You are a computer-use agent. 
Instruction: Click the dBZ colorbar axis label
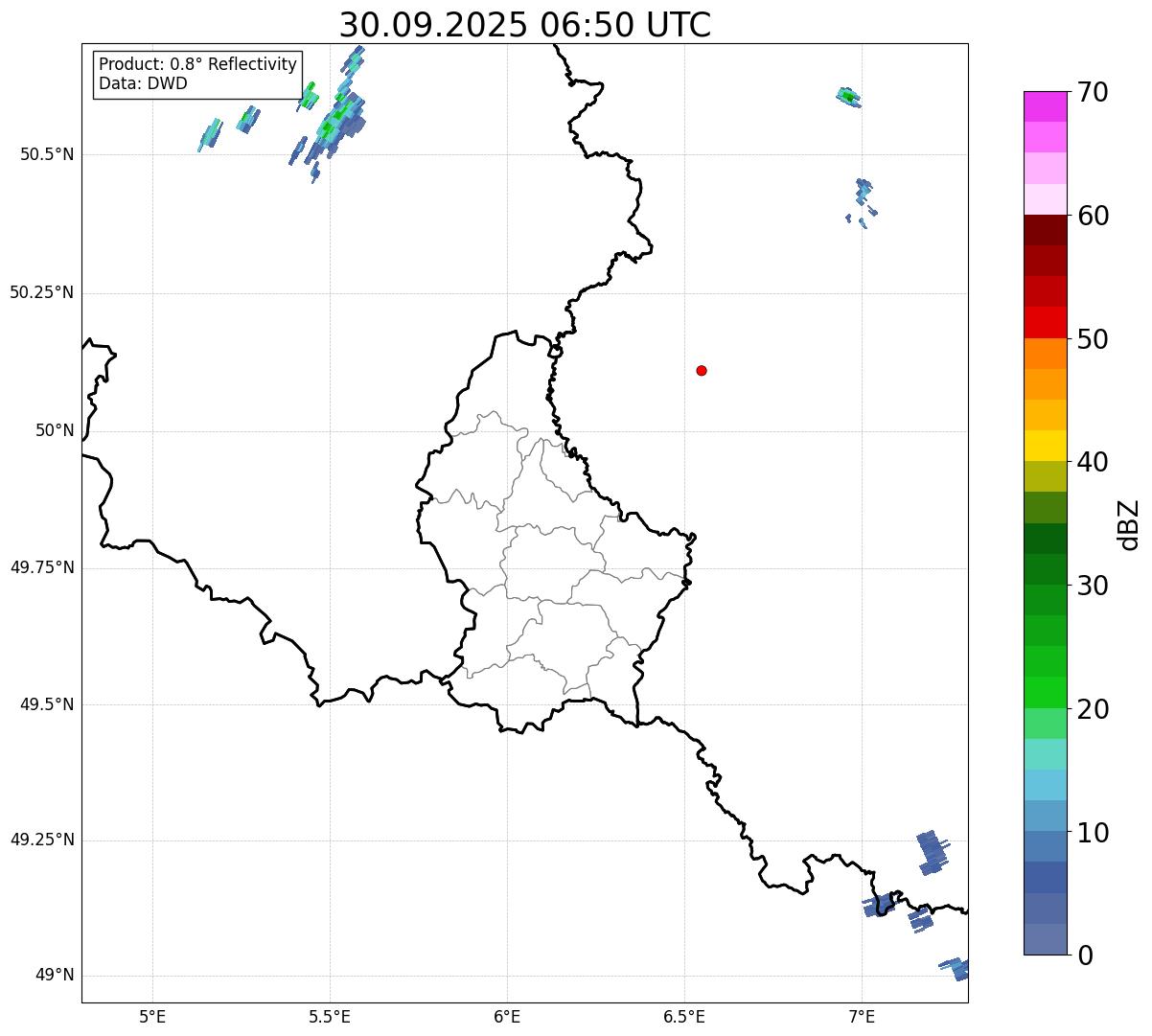click(x=1129, y=523)
